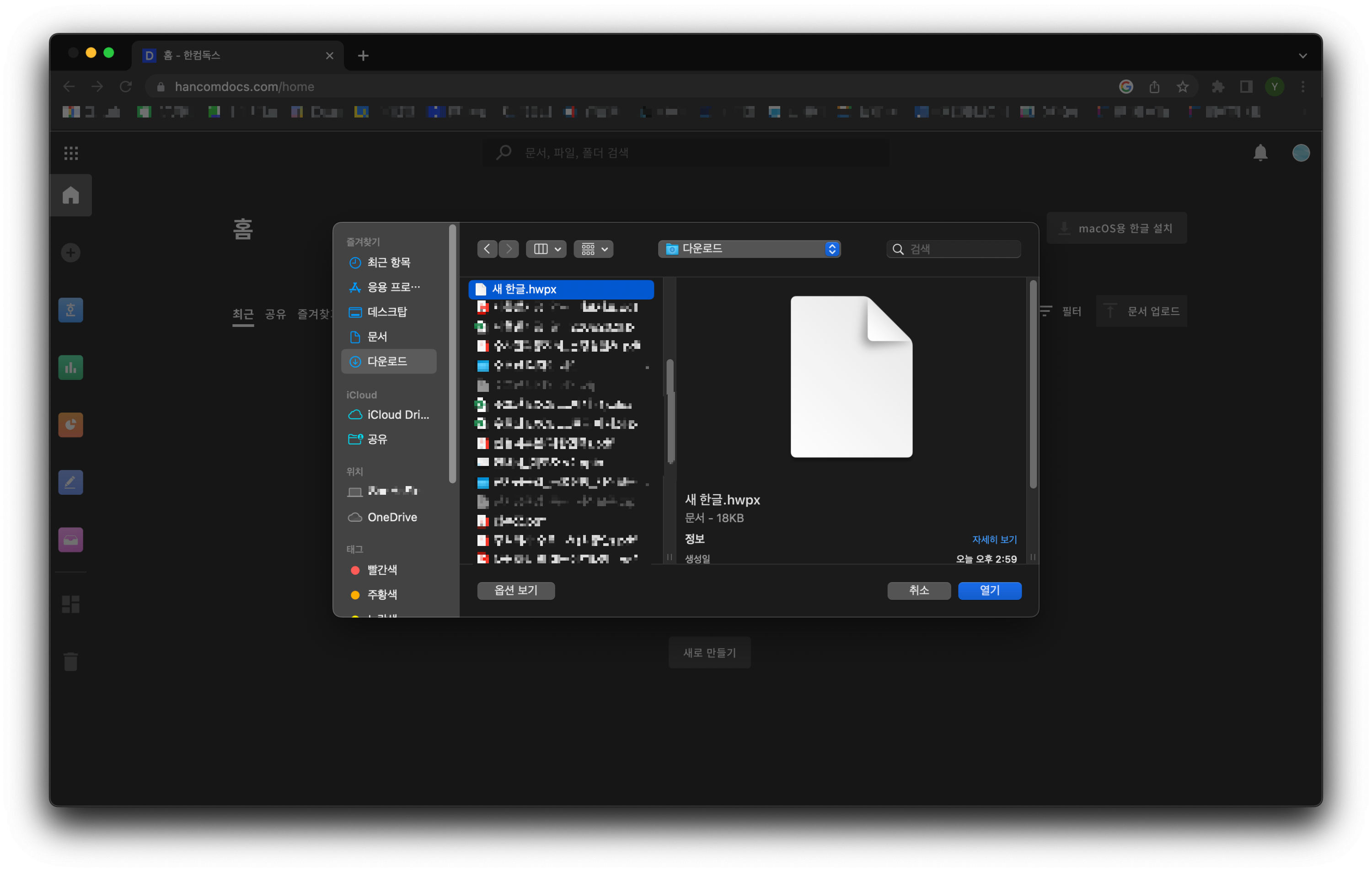Open the 다운로드 folder location popup
1372x872 pixels.
[749, 249]
